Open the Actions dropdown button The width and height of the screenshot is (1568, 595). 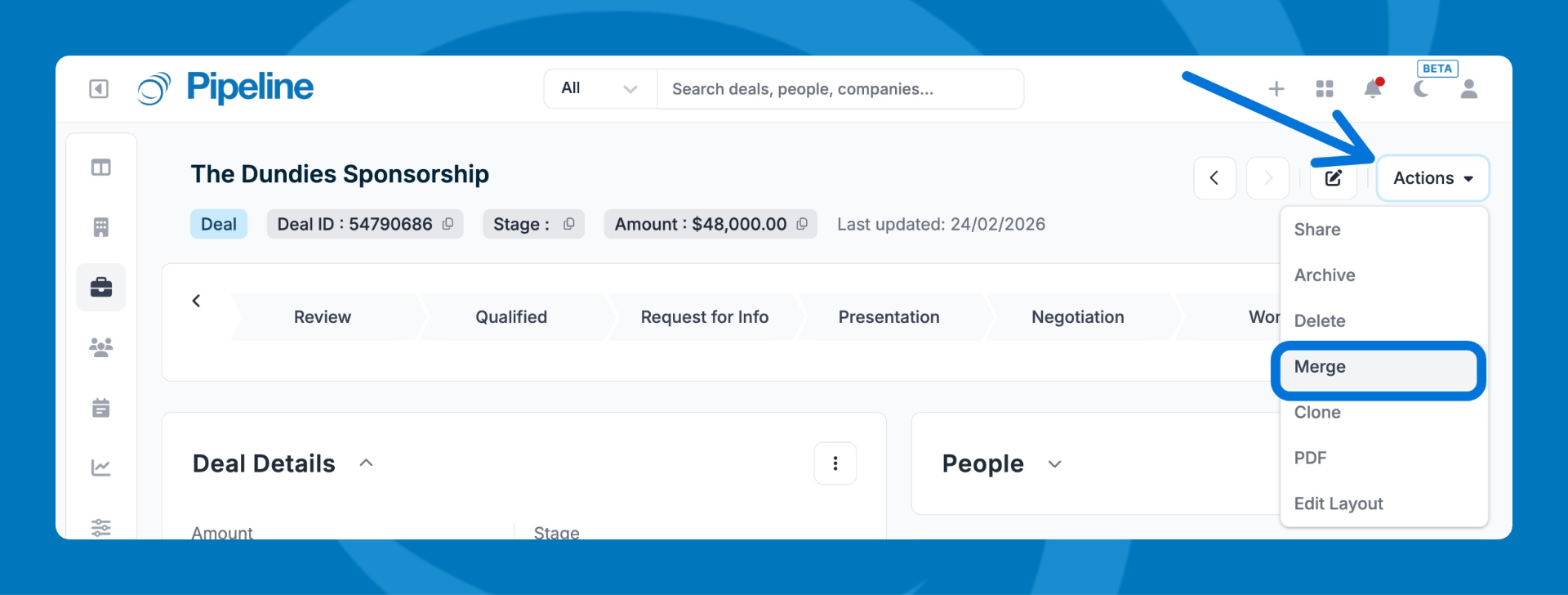[x=1432, y=178]
